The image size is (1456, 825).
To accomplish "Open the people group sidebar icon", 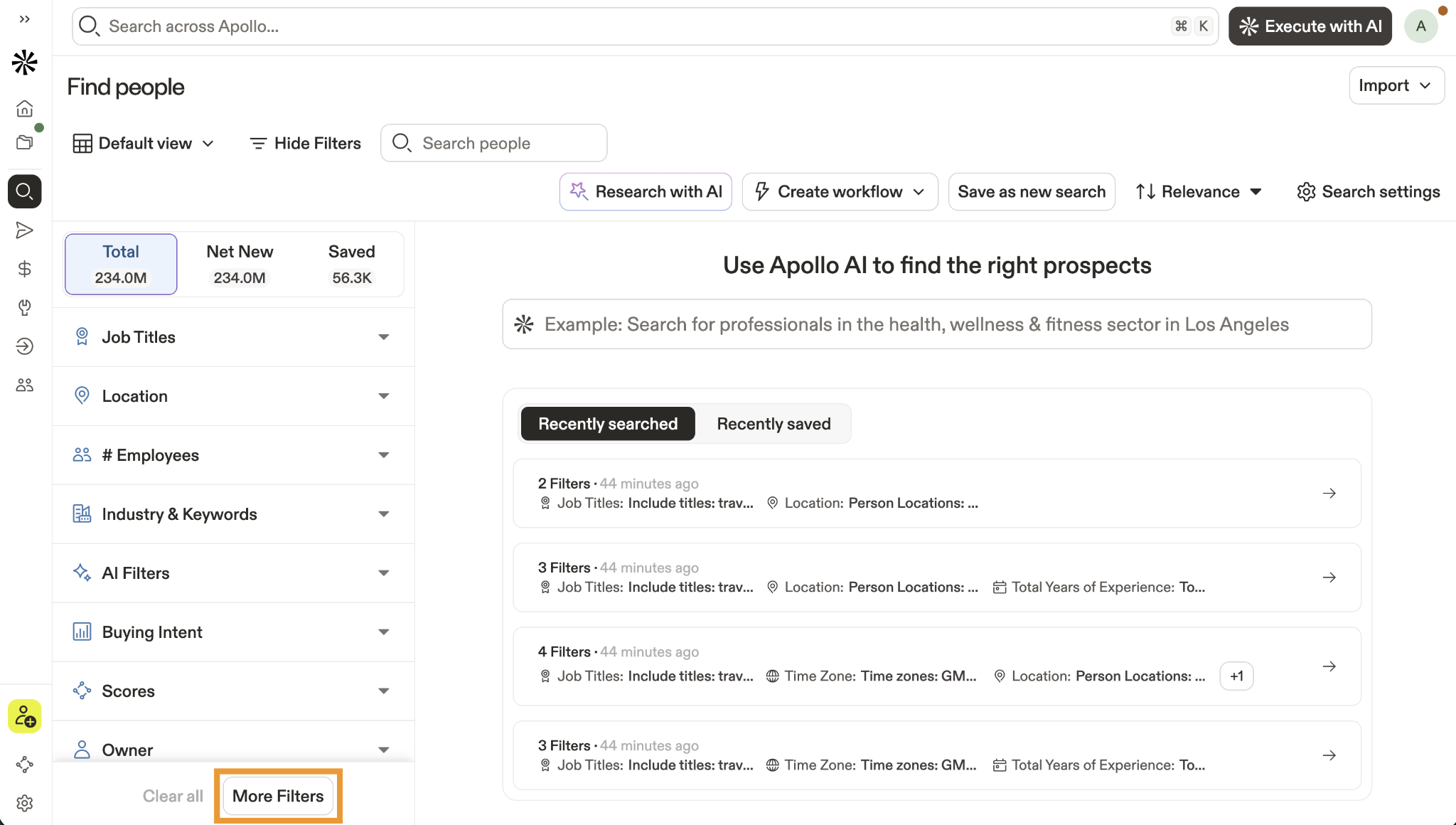I will click(x=25, y=385).
